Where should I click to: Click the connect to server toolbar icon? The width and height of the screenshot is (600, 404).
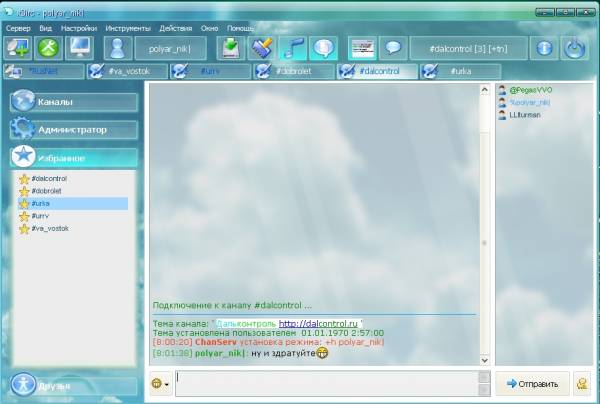click(x=18, y=48)
